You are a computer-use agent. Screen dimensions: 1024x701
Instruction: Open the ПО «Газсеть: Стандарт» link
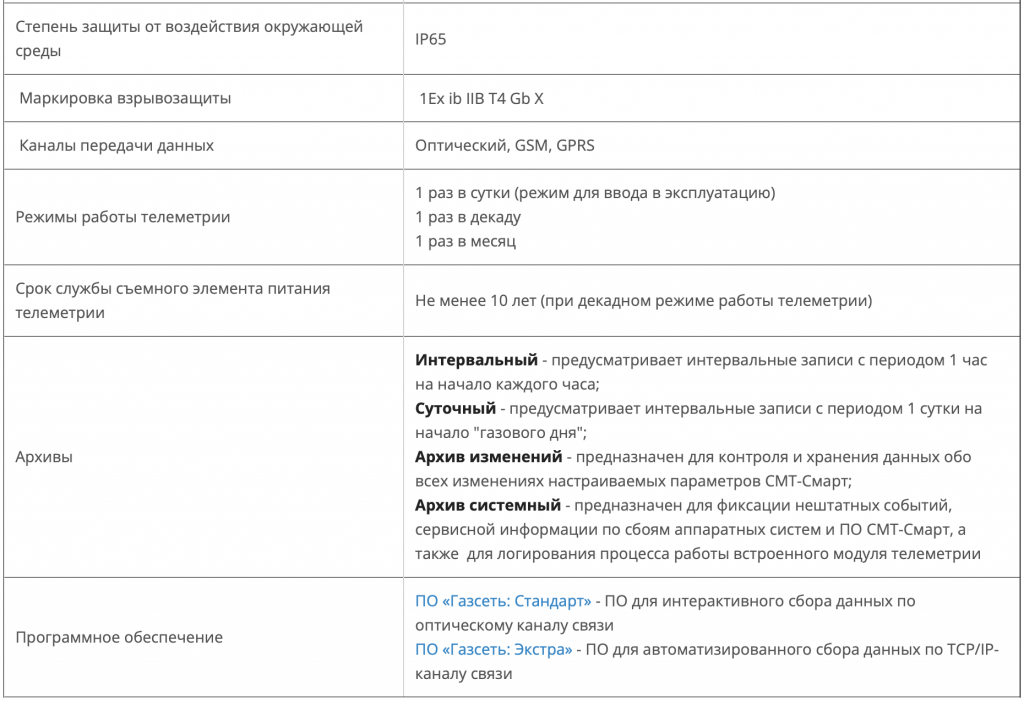pyautogui.click(x=503, y=601)
